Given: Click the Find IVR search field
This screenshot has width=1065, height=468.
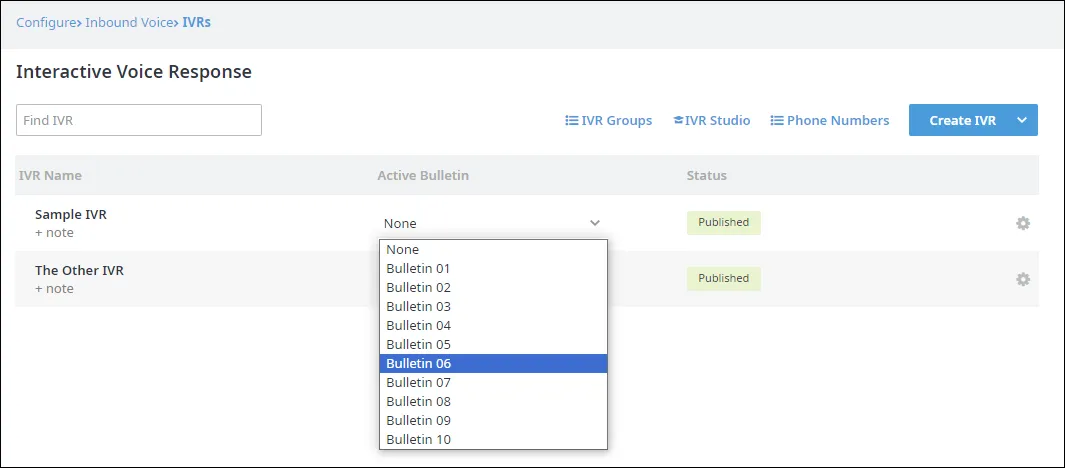Looking at the screenshot, I should 139,120.
